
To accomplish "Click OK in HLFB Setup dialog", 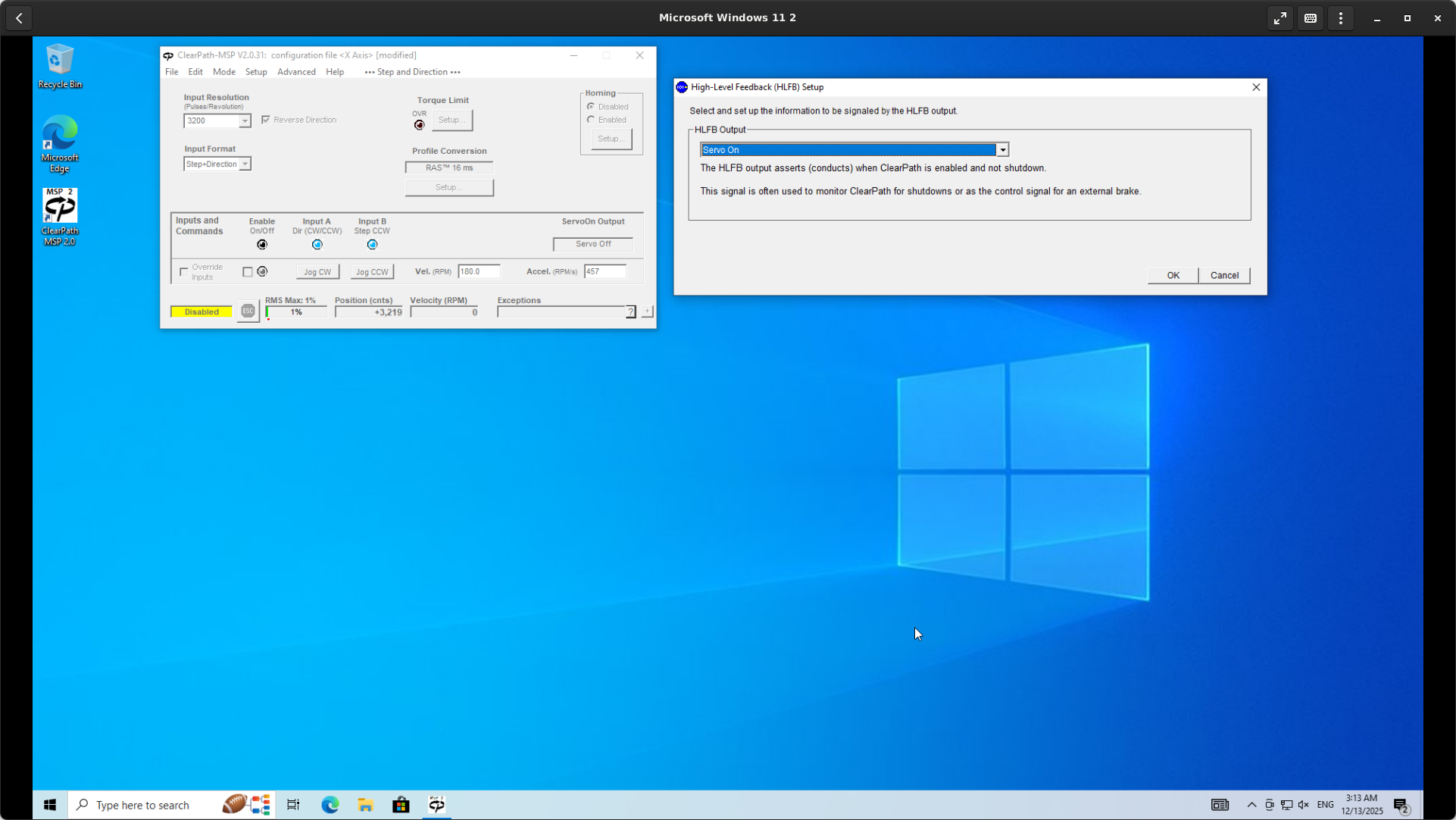I will 1173,275.
